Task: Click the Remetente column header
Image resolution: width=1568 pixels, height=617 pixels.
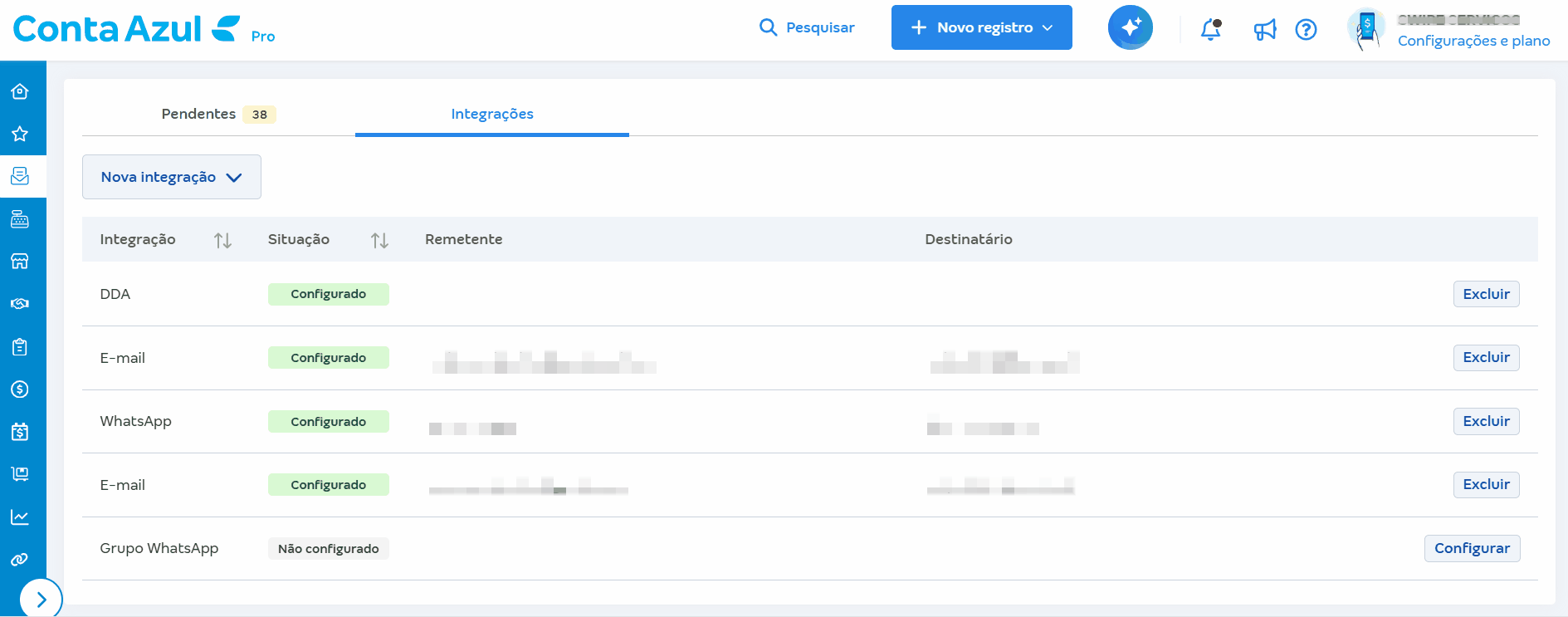Action: coord(464,239)
